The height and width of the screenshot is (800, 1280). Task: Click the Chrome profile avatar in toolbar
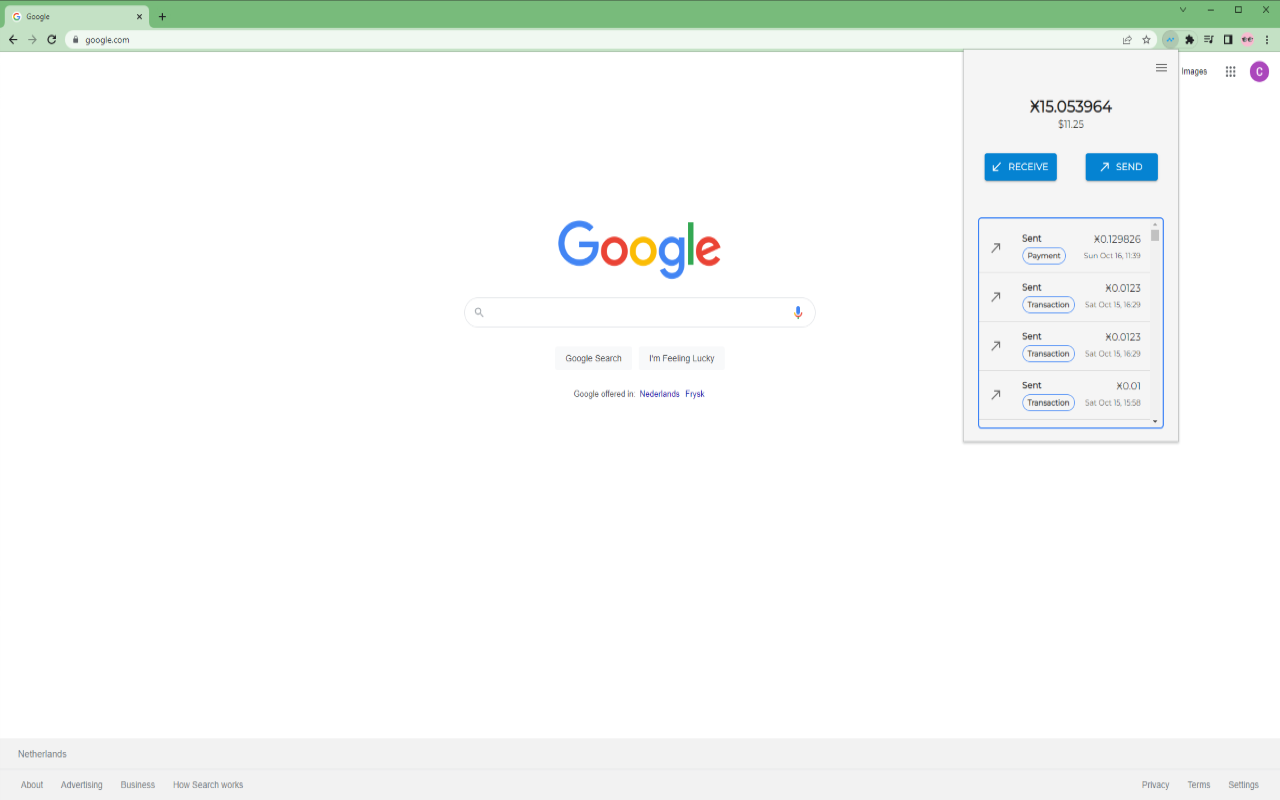point(1247,40)
